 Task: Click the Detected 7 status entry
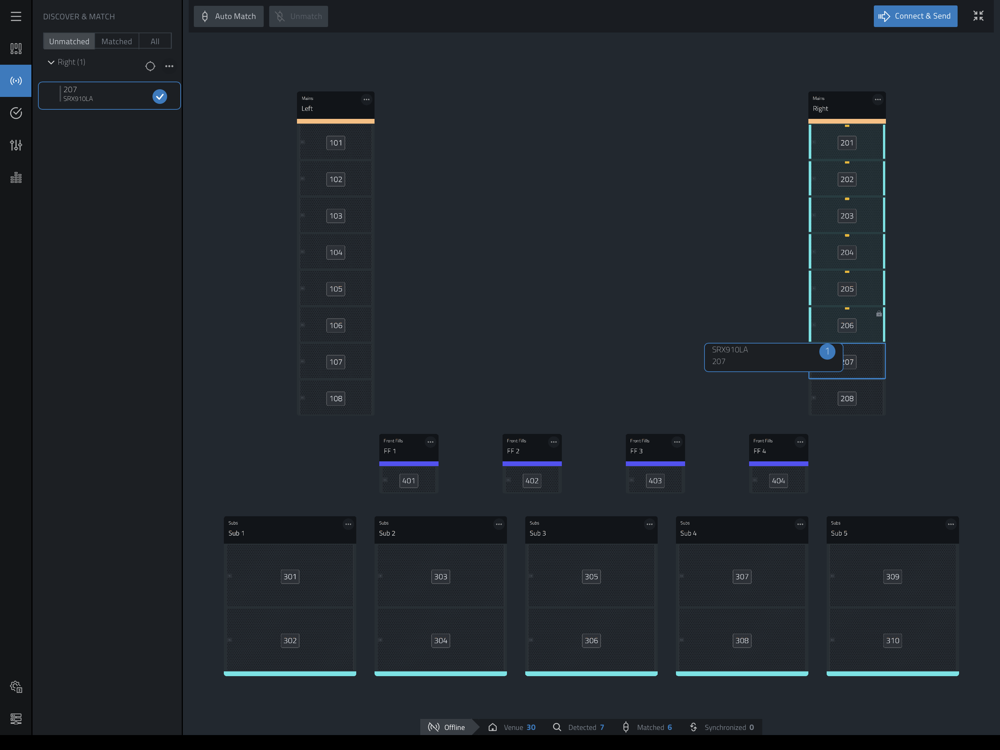click(x=578, y=727)
